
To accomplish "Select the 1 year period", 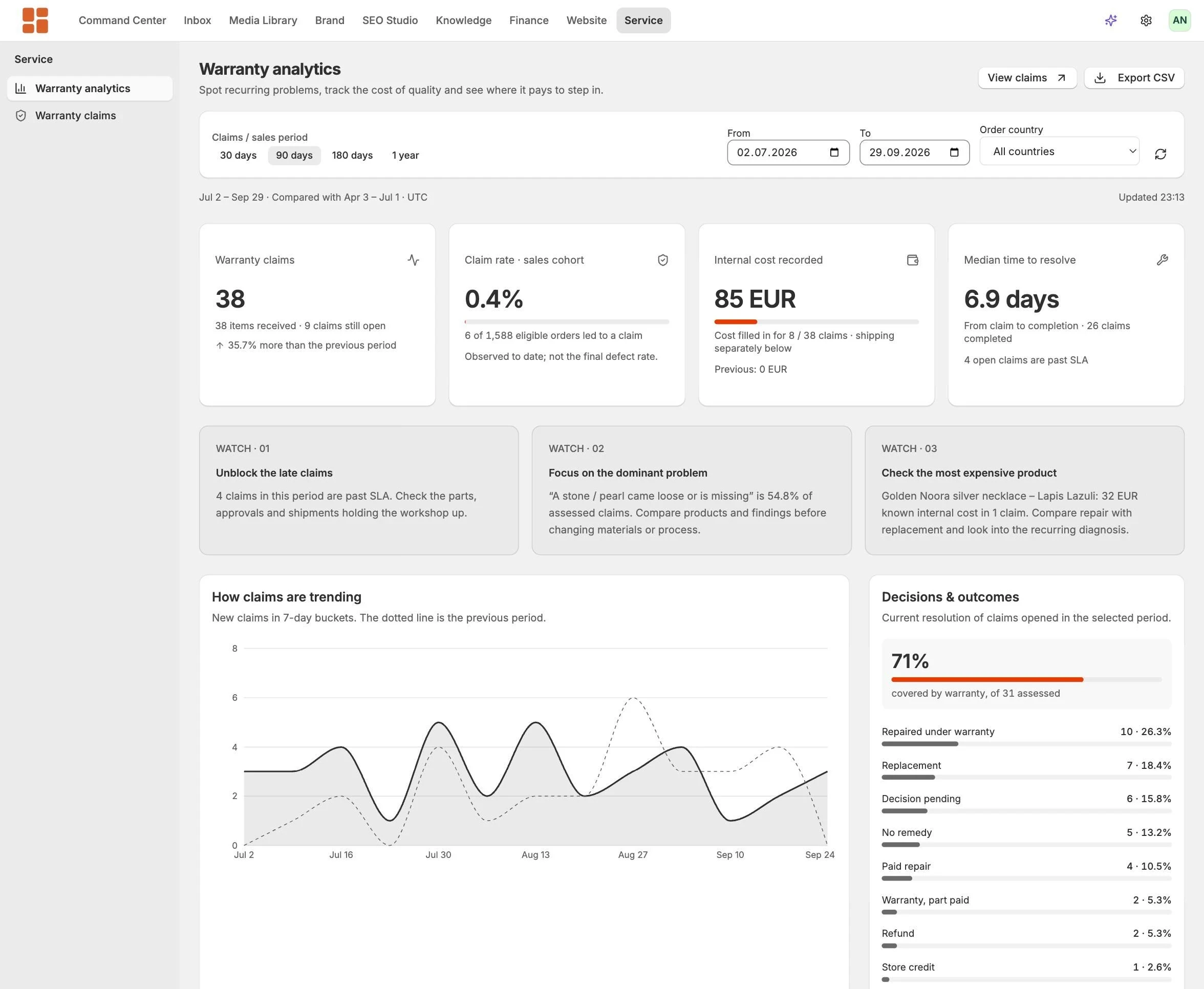I will (x=405, y=156).
